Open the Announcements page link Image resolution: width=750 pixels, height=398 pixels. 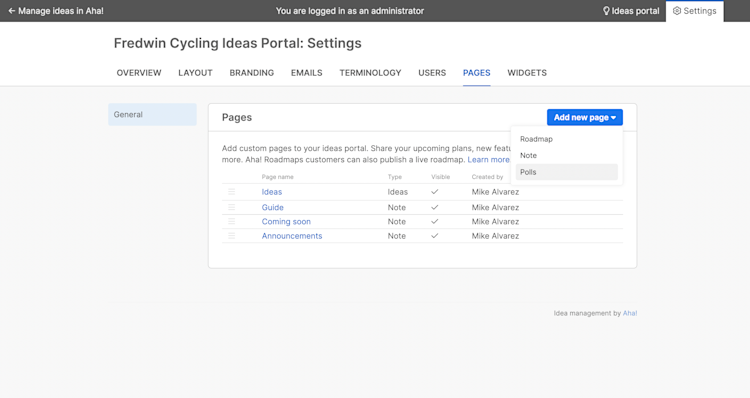tap(292, 236)
